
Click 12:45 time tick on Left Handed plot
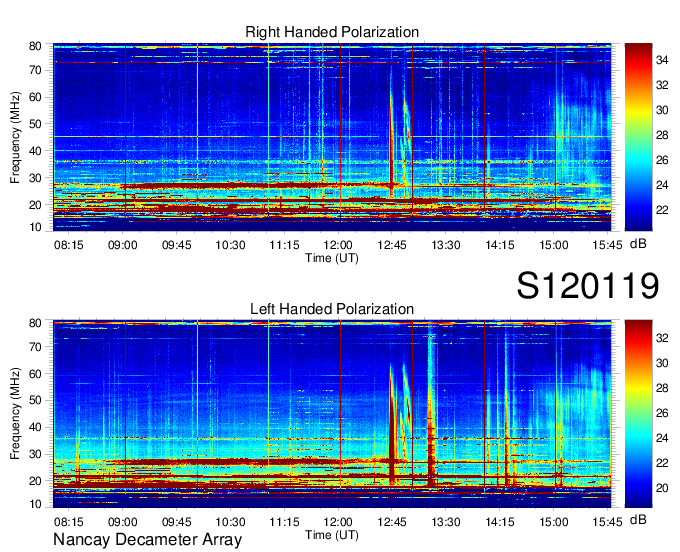click(x=392, y=522)
